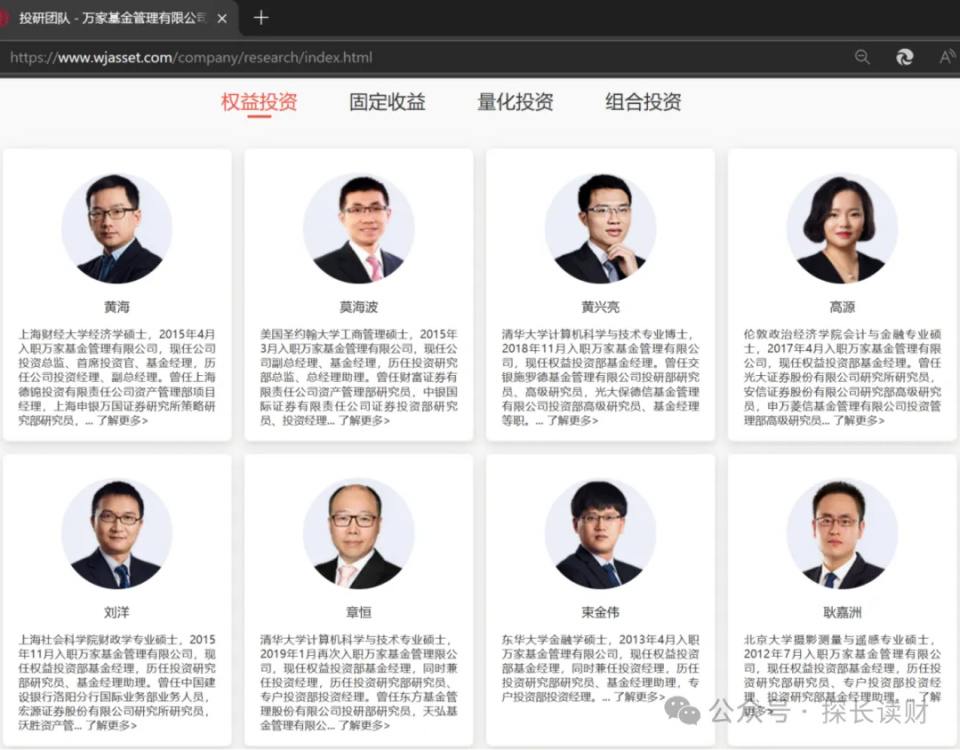Click 束金伟's portrait photo
The height and width of the screenshot is (750, 960).
click(x=600, y=534)
